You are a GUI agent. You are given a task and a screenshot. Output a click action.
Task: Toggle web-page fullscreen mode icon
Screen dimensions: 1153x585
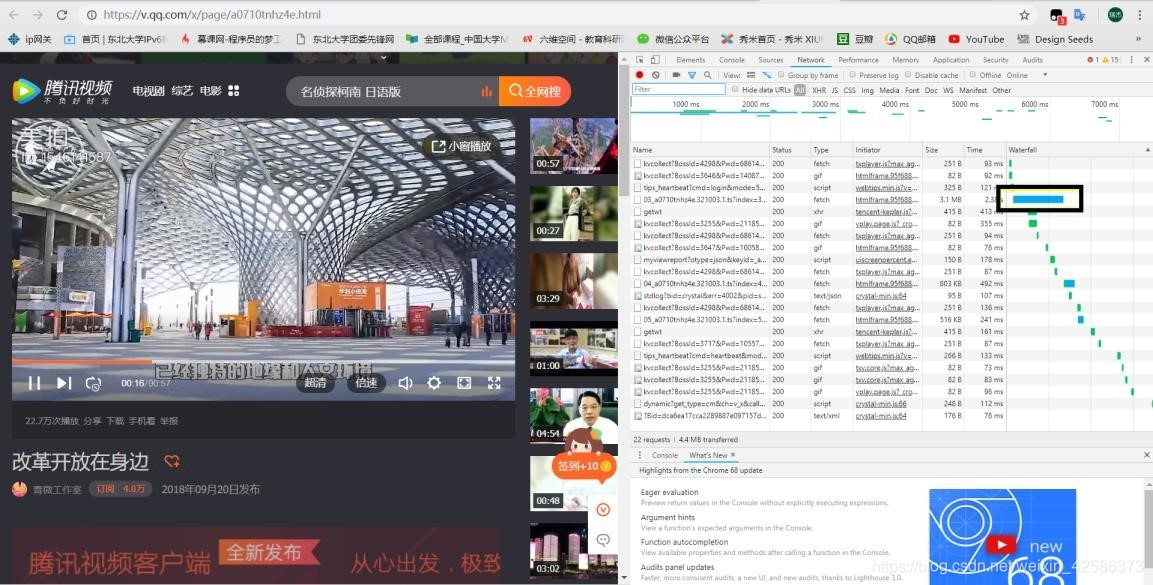coord(464,383)
